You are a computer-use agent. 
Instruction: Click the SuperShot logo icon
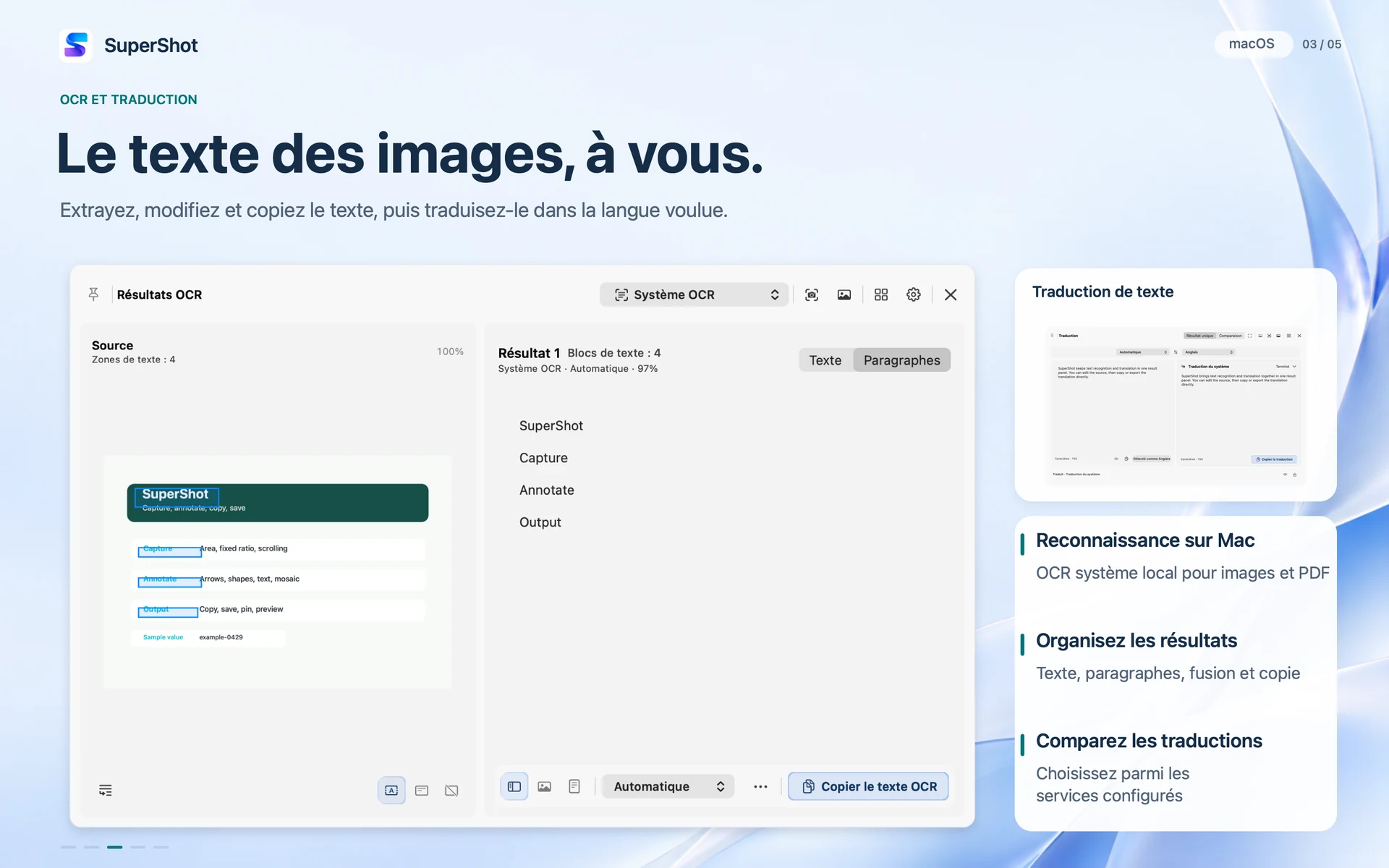(x=76, y=46)
